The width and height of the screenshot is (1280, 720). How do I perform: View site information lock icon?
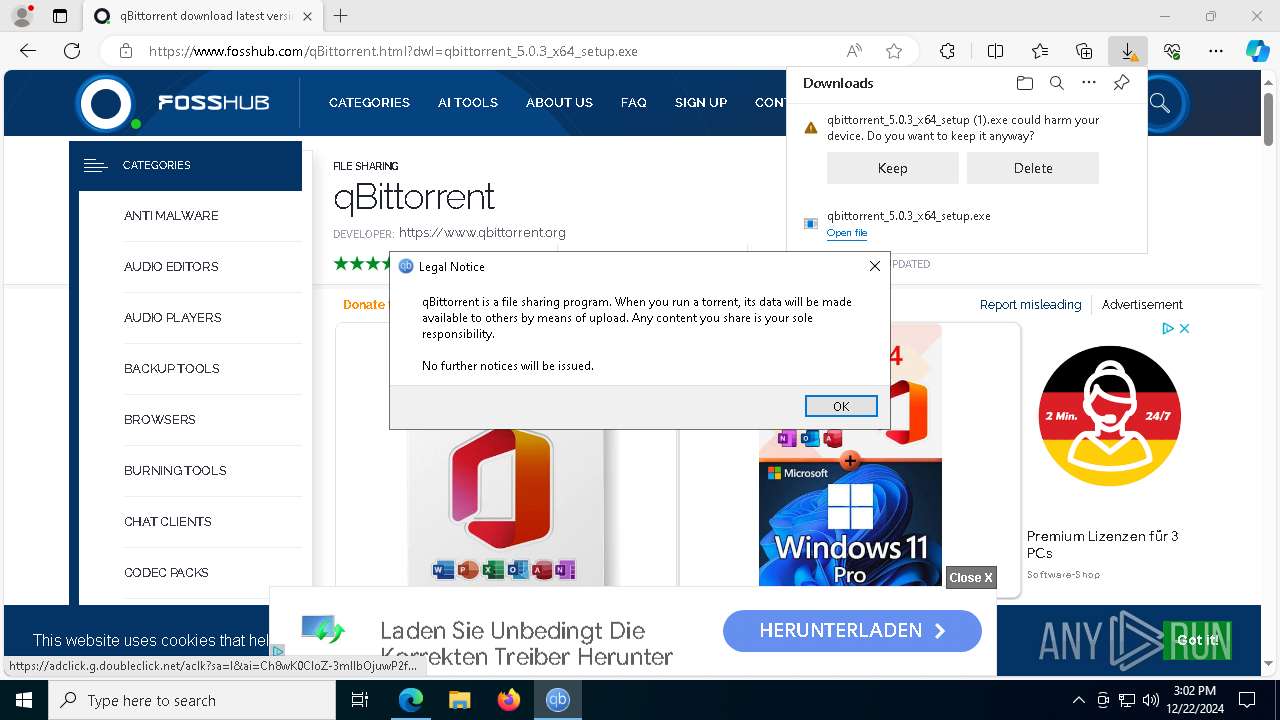tap(125, 51)
